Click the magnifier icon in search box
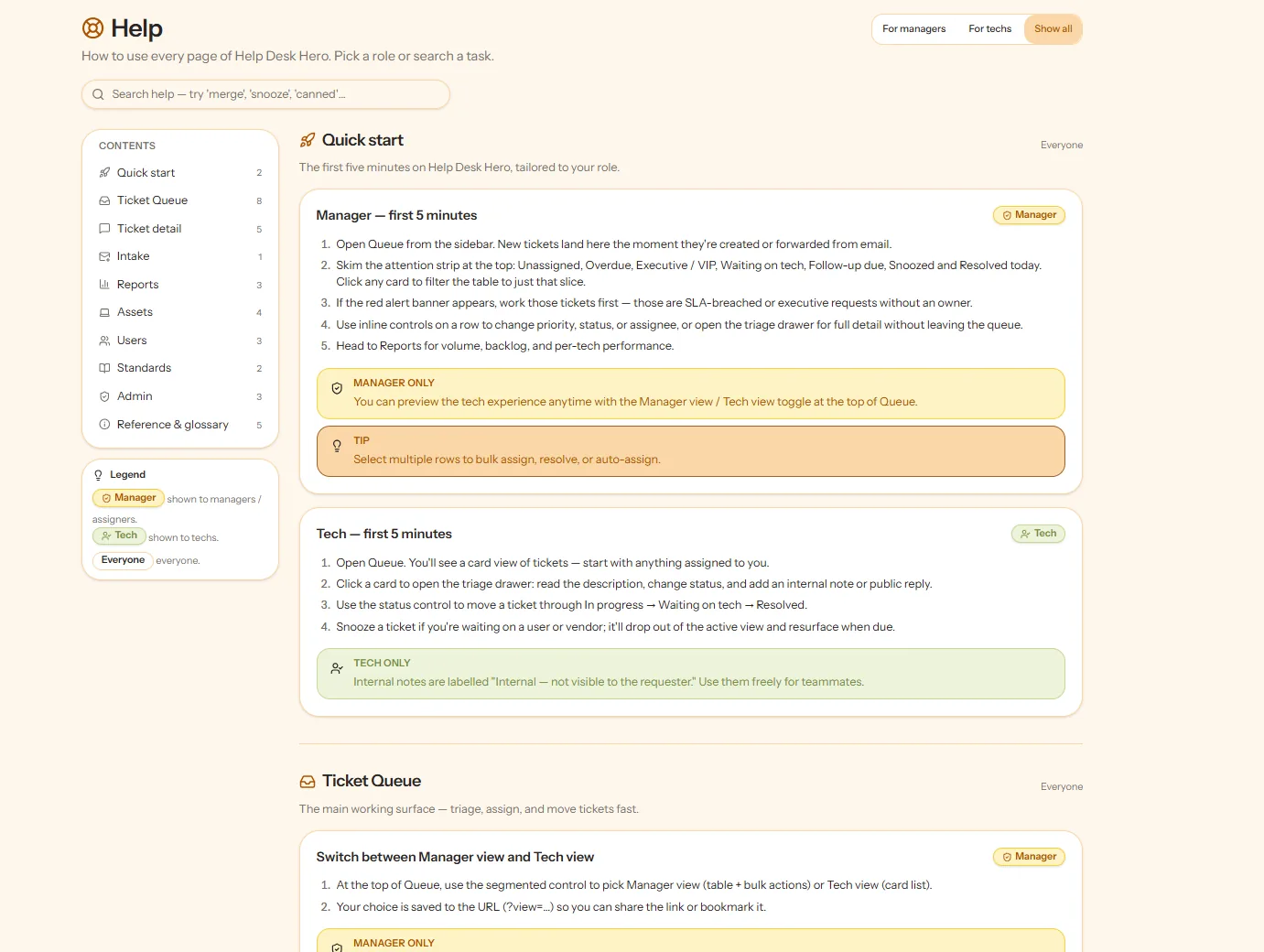 click(98, 94)
